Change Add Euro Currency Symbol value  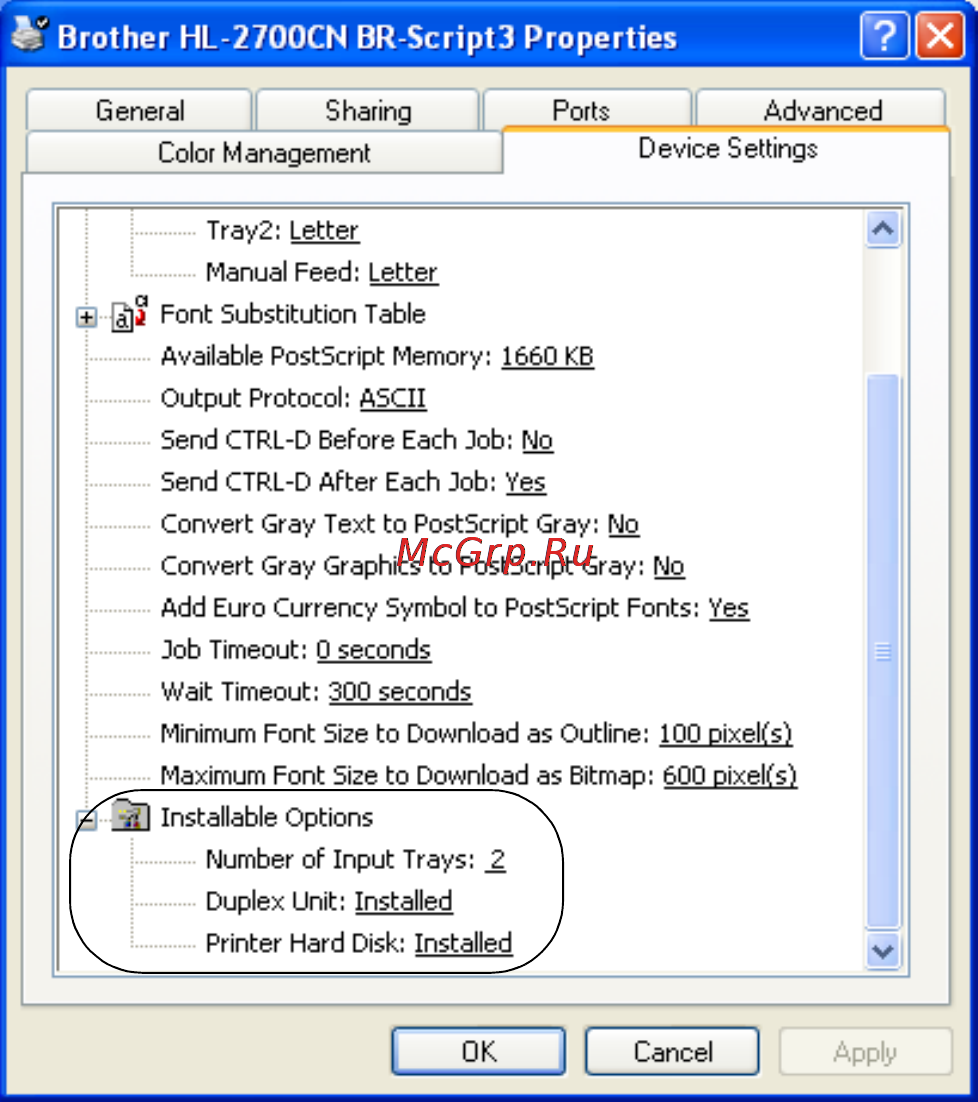729,608
